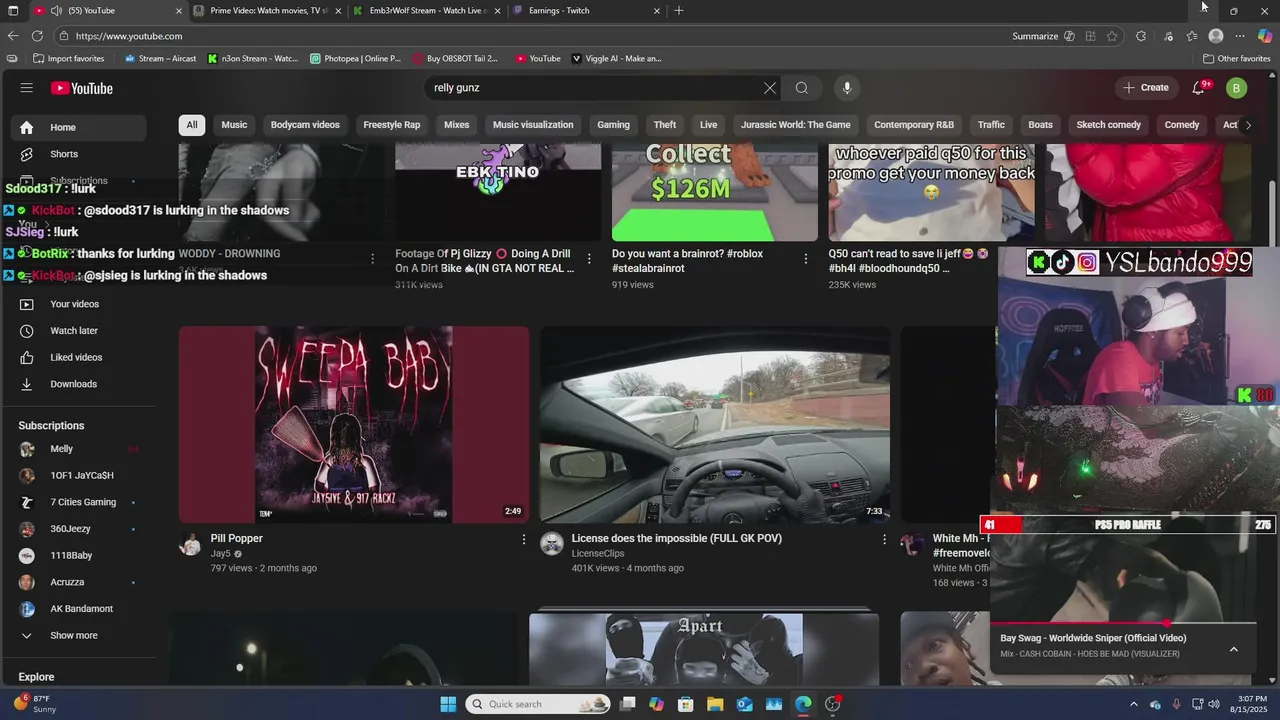This screenshot has width=1280, height=720.
Task: Show hidden system tray icons chevron
Action: [x=1133, y=704]
